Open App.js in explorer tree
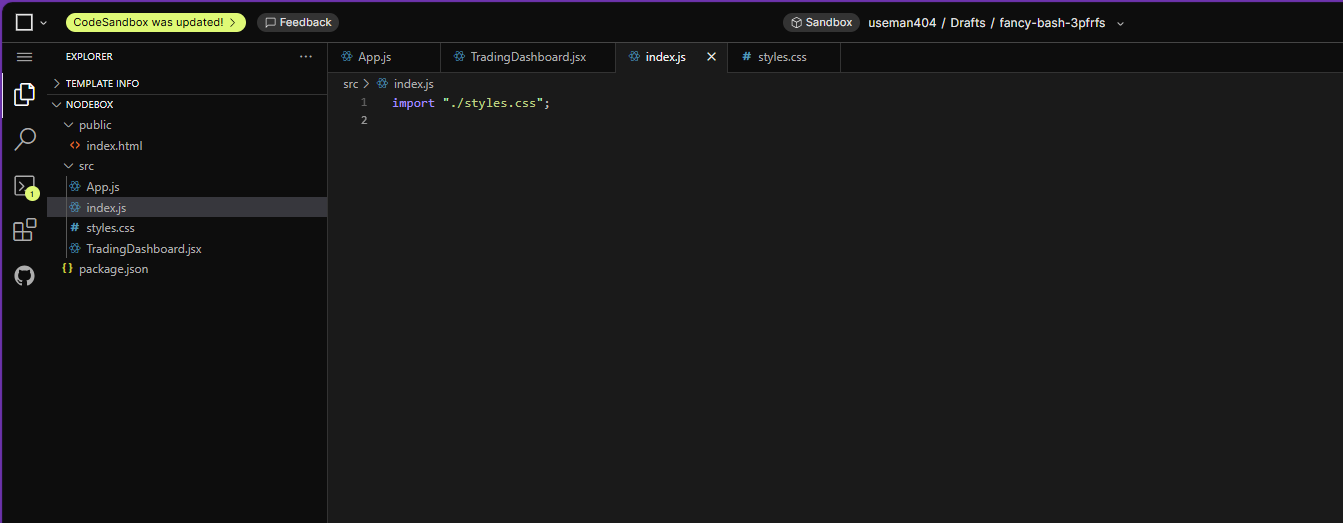 (187, 187)
